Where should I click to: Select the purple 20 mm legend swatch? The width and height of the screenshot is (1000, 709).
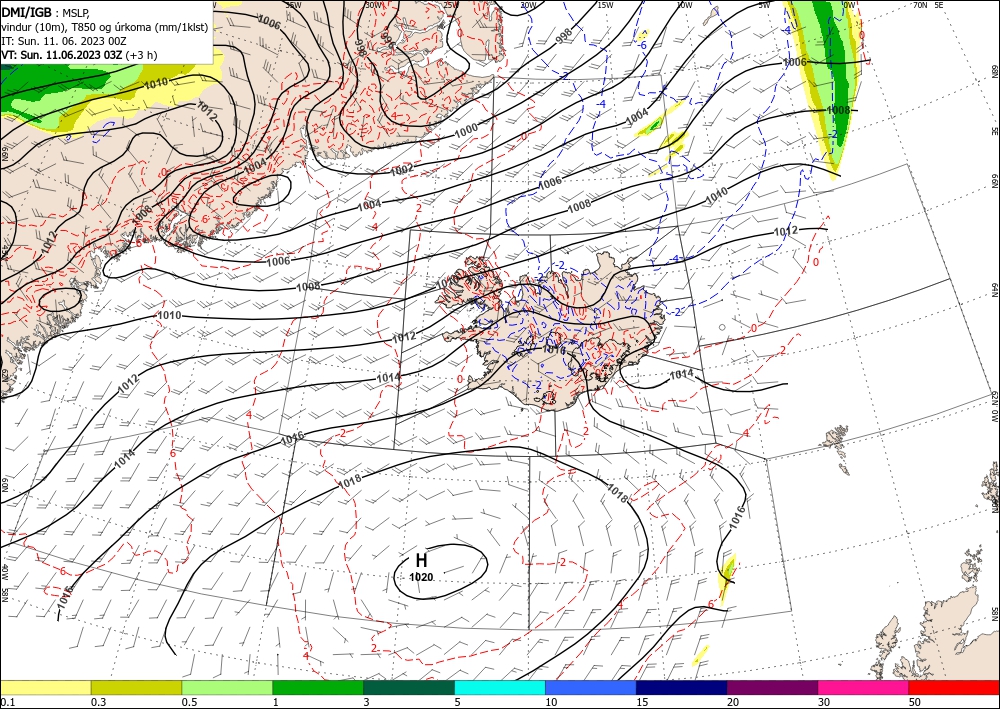(x=772, y=687)
